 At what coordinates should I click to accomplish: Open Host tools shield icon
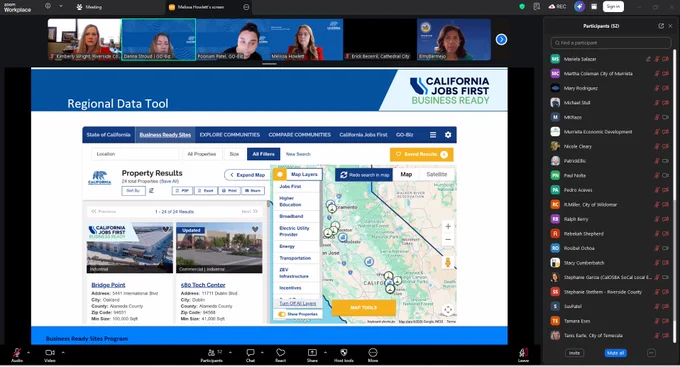343,353
